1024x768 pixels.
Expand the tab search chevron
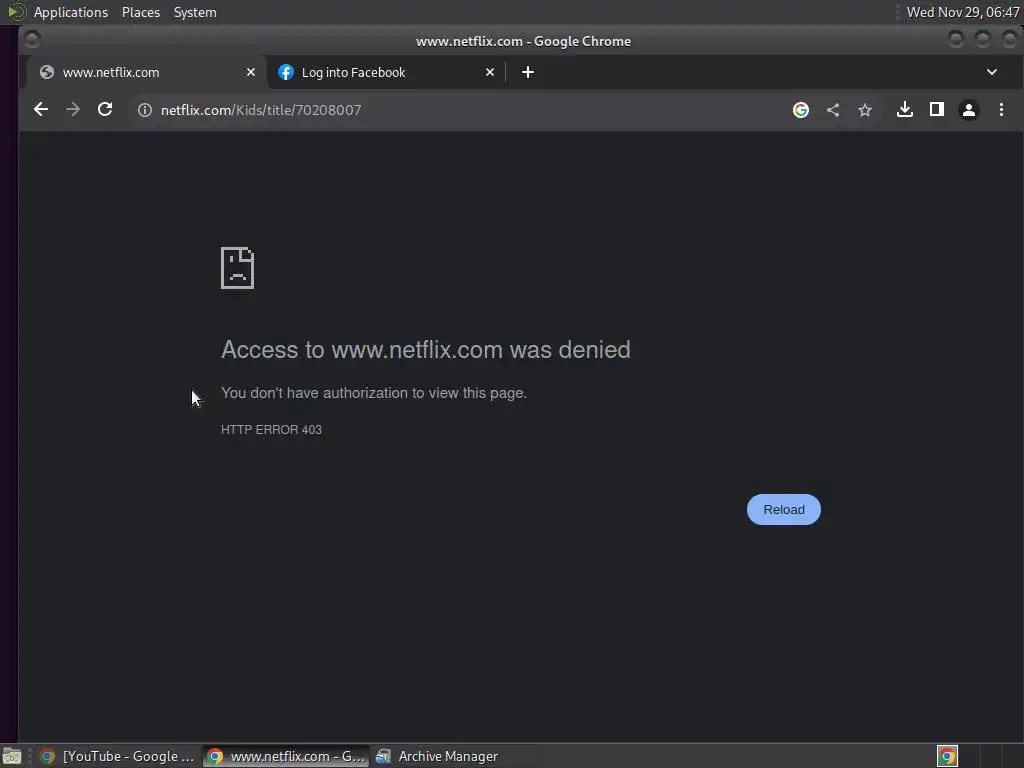[x=991, y=72]
